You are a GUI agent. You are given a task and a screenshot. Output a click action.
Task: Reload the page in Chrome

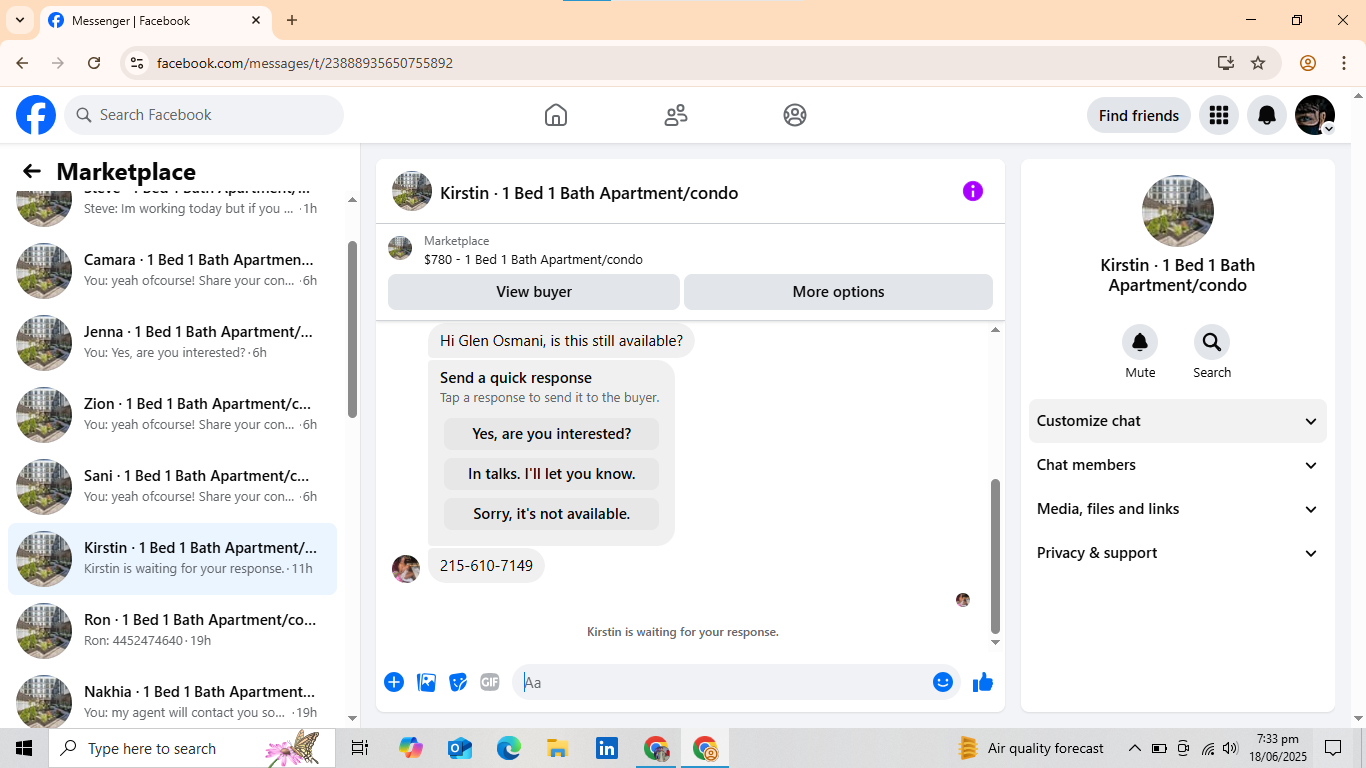coord(94,63)
